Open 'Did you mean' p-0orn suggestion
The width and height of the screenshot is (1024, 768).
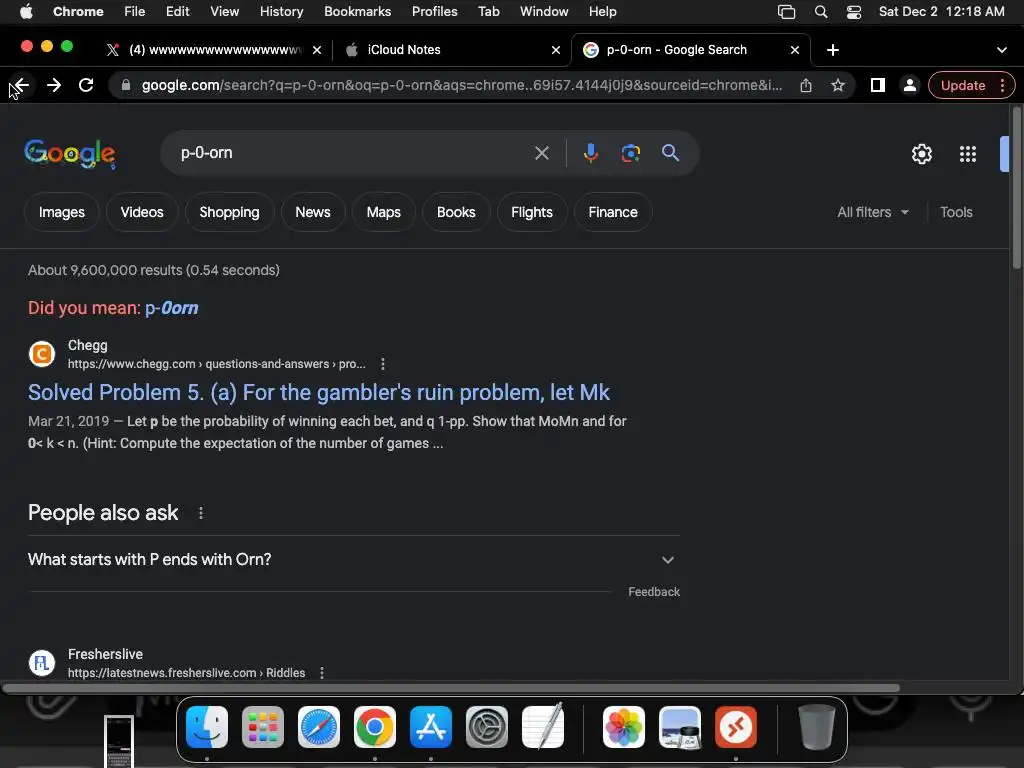[172, 308]
